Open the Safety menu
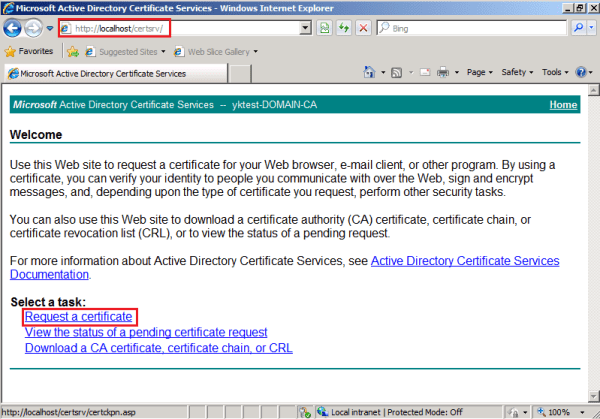 [x=517, y=72]
